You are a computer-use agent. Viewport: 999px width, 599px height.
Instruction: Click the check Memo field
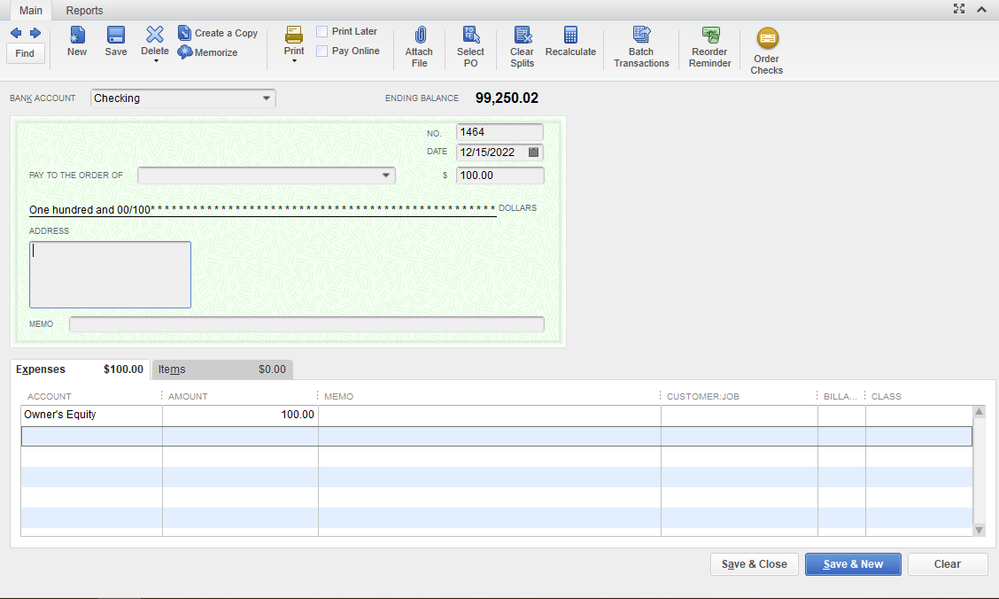(306, 324)
